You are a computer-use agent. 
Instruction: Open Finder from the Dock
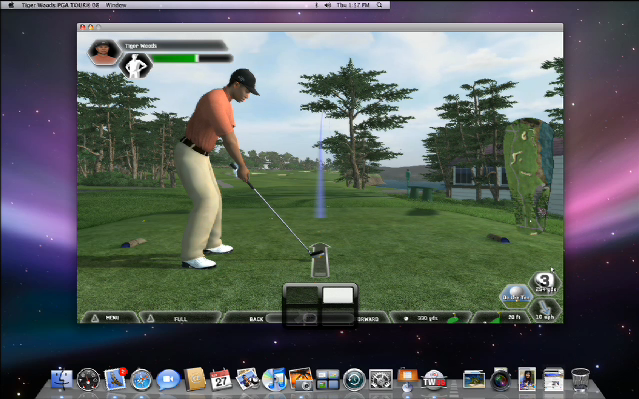(62, 379)
